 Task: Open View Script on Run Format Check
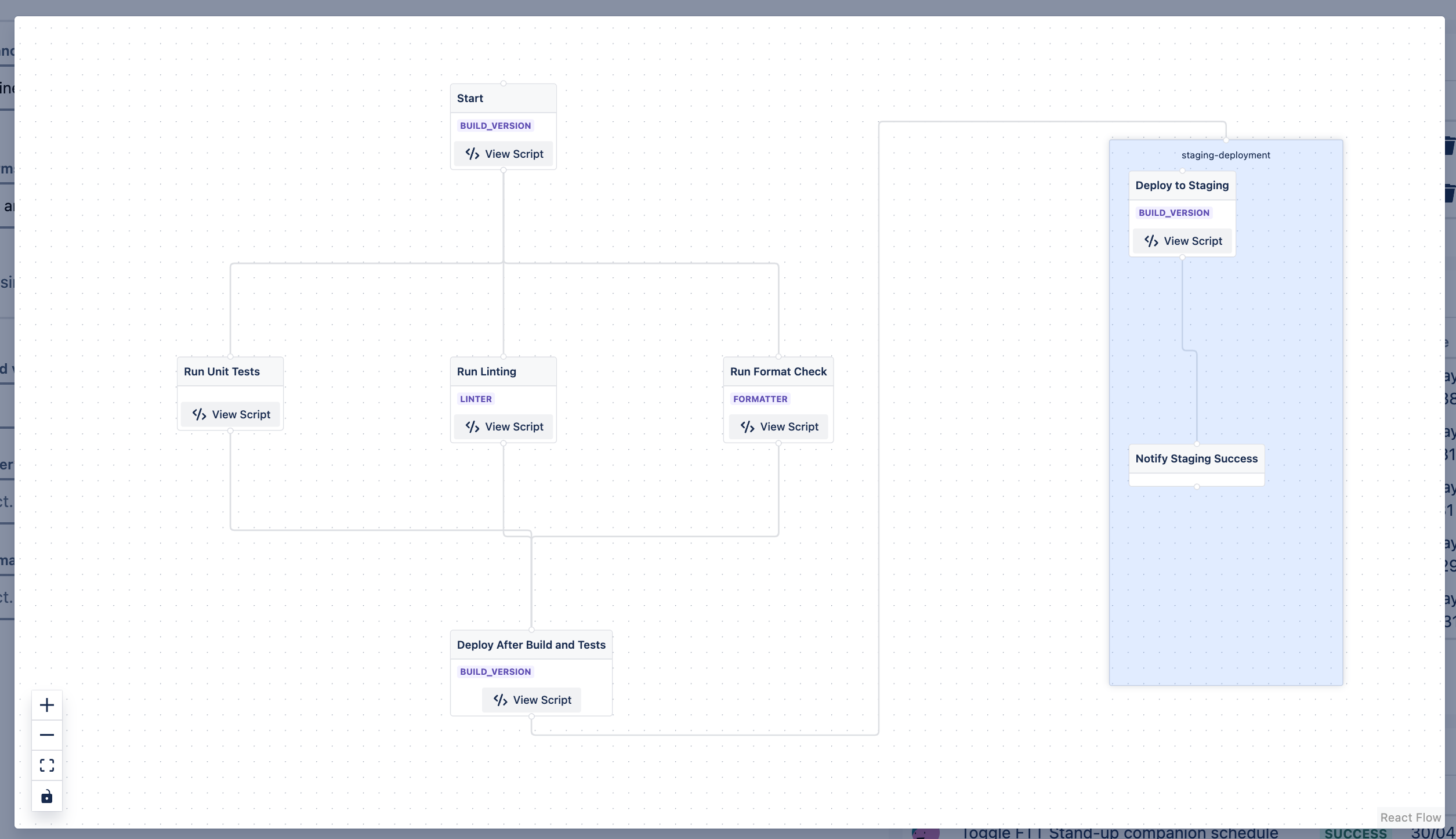[x=778, y=426]
